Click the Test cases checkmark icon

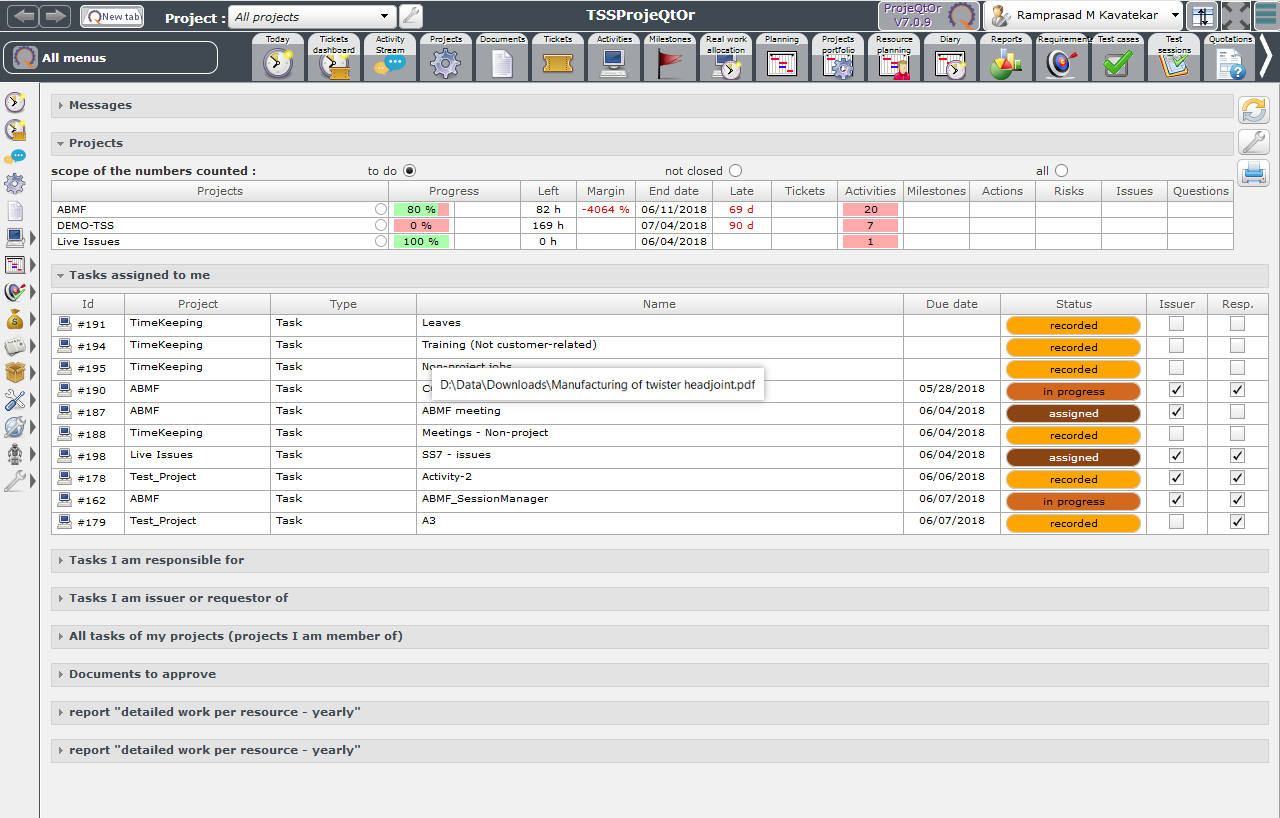(x=1117, y=63)
